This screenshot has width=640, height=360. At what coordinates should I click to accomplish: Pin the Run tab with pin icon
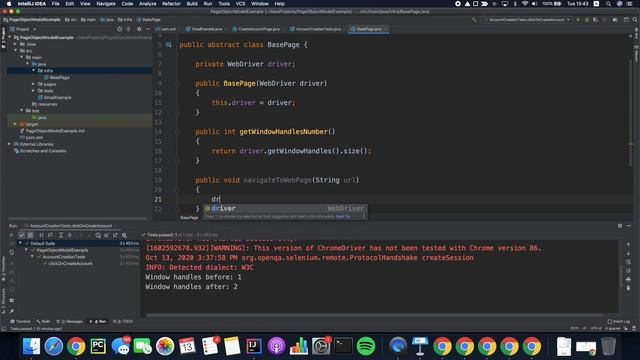click(11, 311)
